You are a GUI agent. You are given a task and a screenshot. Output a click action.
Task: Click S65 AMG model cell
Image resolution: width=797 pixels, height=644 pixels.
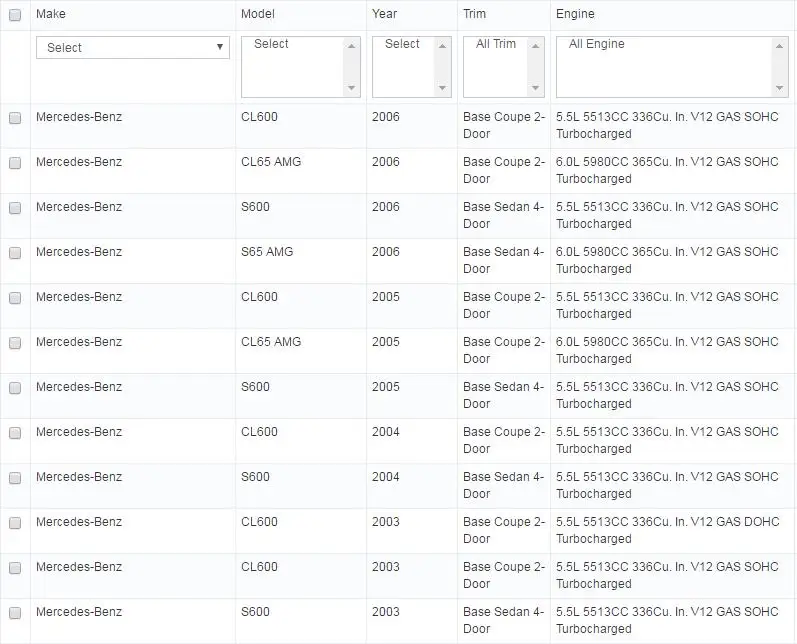point(267,252)
